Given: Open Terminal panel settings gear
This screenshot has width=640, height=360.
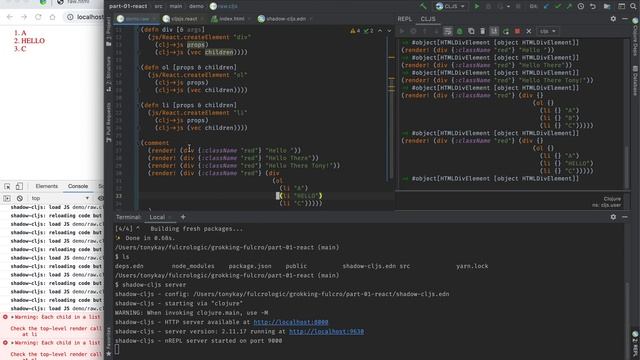Looking at the screenshot, I should coord(613,217).
